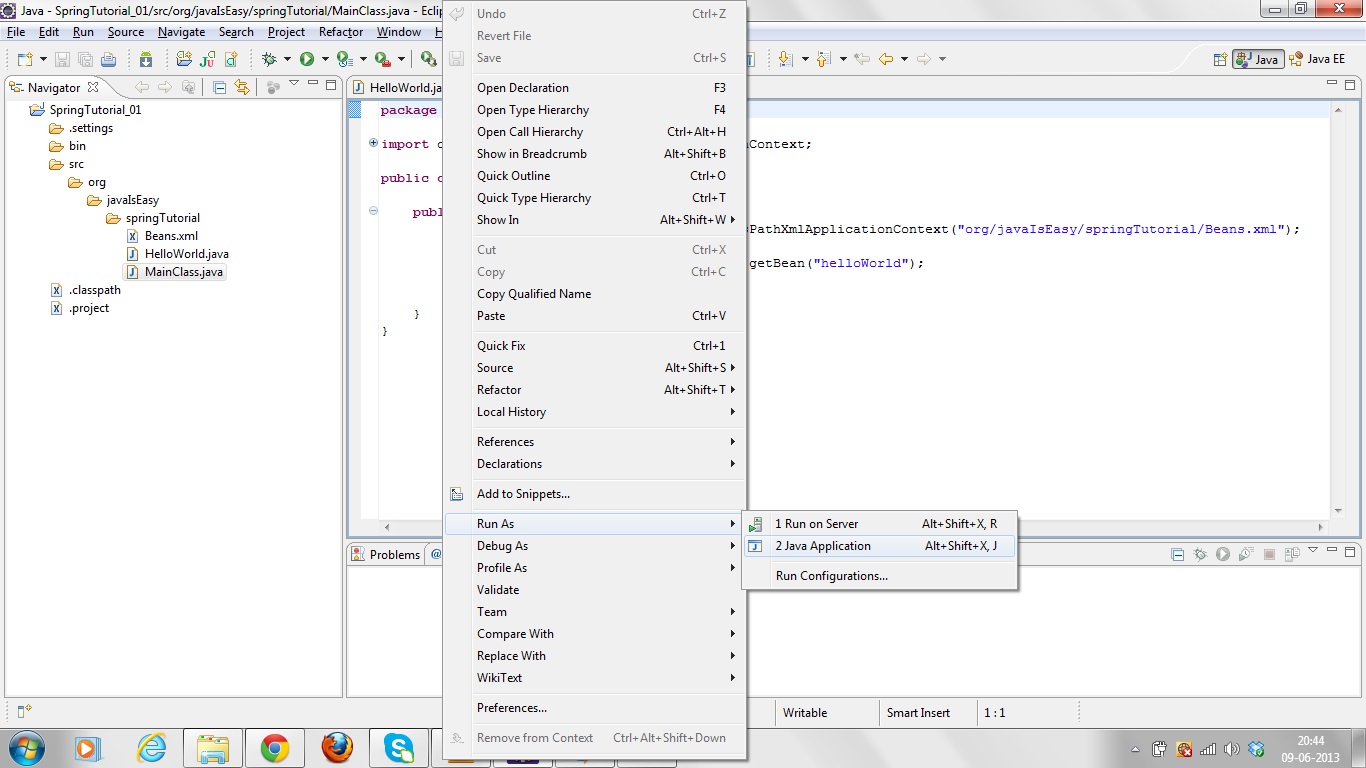The image size is (1366, 768).
Task: Expand the Profile As submenu
Action: click(595, 568)
